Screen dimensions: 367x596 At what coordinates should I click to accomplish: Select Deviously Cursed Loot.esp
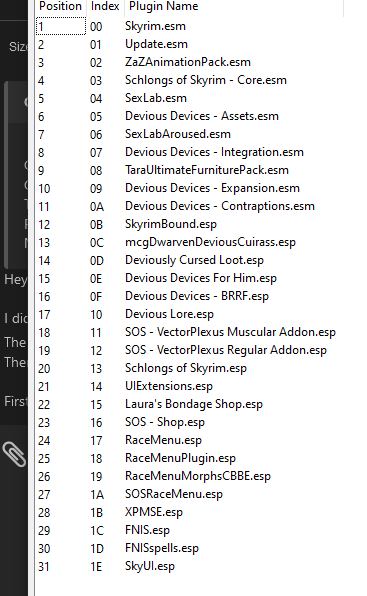[194, 260]
